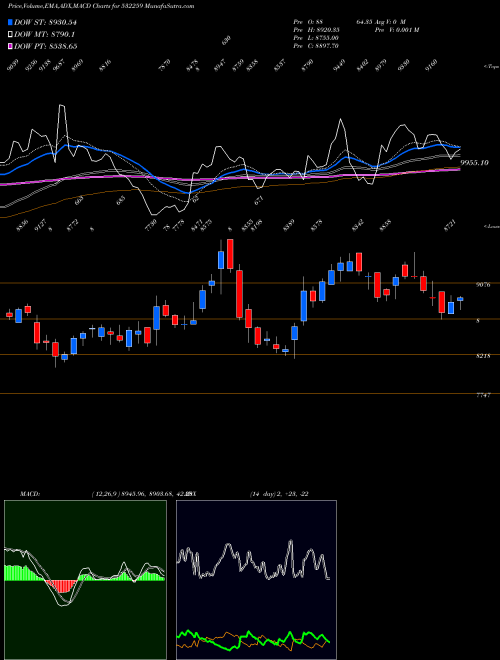The width and height of the screenshot is (500, 660).
Task: Select the 'DOW PT: 8538.65' legend text
Action: coord(45,46)
